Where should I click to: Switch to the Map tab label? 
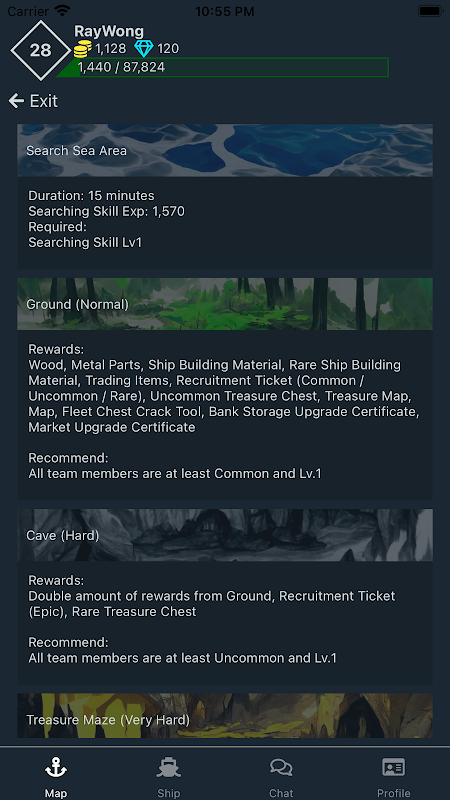click(56, 793)
